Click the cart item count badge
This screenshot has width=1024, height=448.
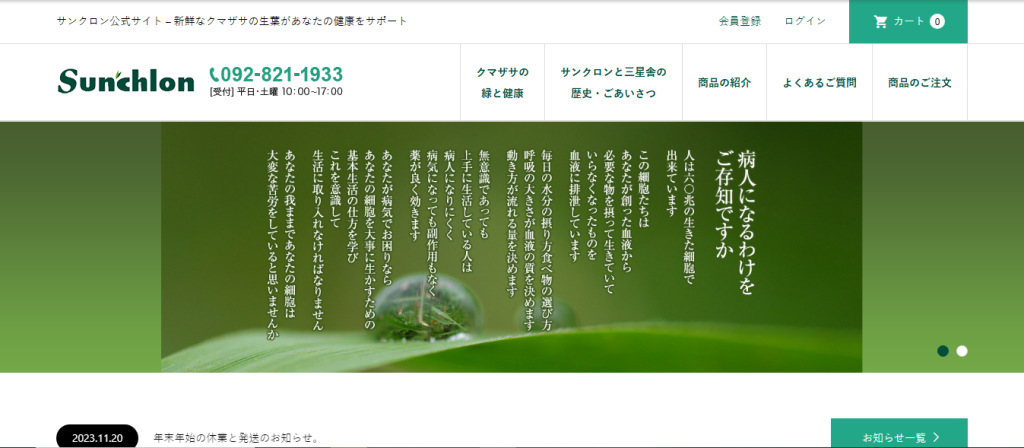(937, 21)
